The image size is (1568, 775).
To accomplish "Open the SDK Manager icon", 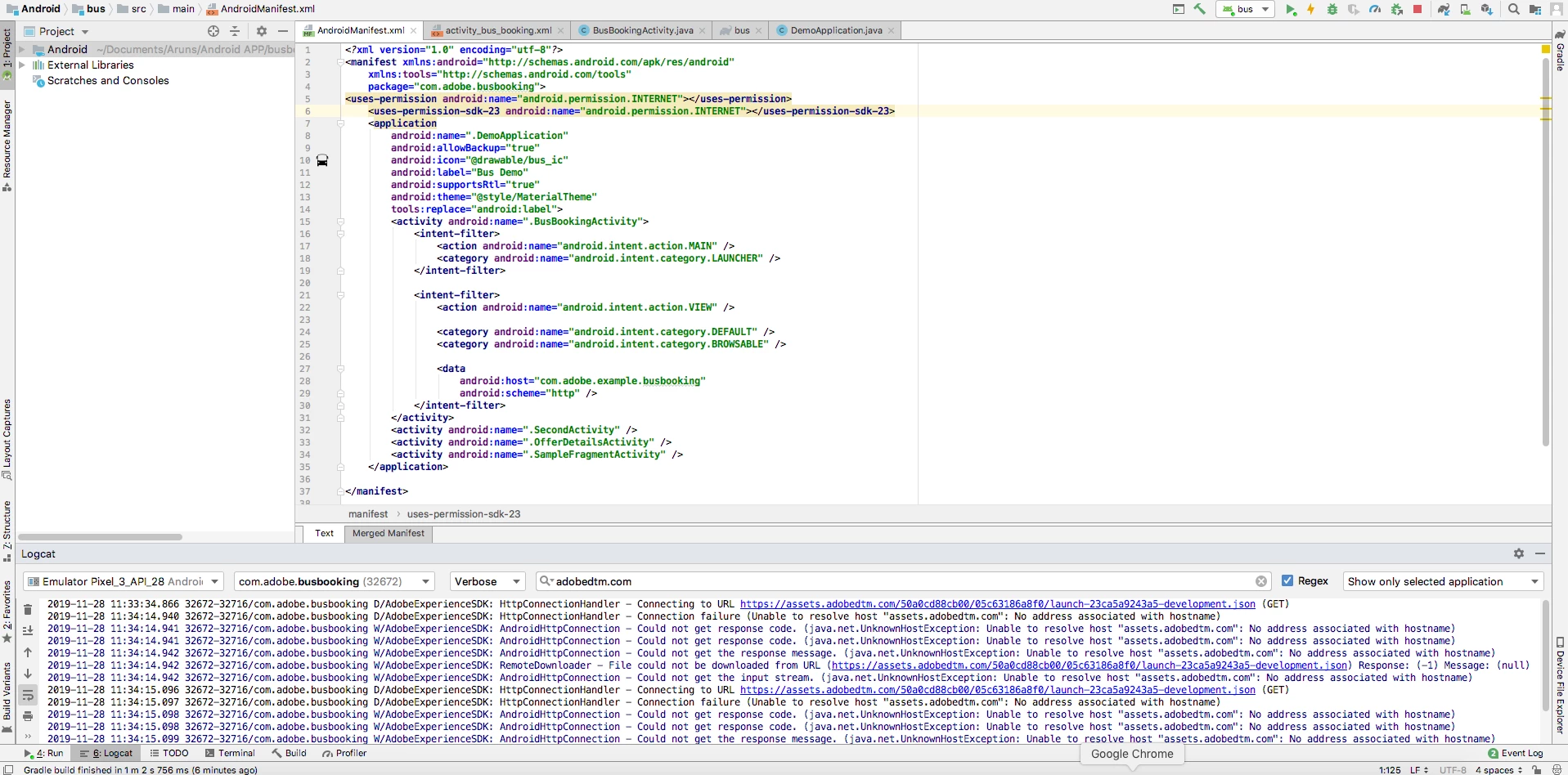I will click(x=1486, y=9).
